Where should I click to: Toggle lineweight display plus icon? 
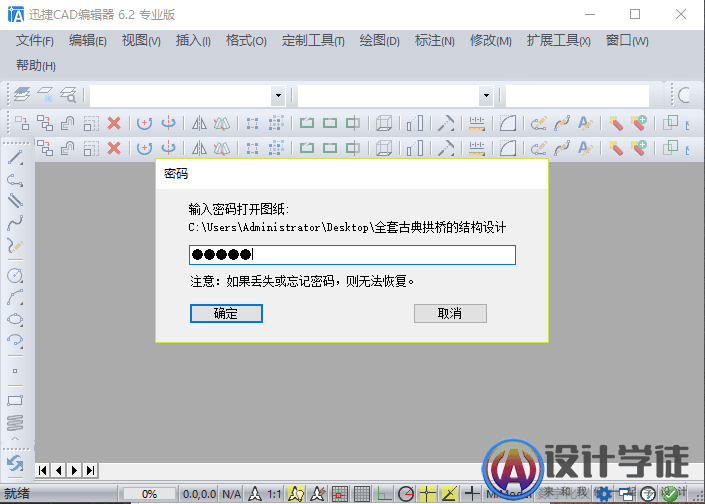click(472, 494)
